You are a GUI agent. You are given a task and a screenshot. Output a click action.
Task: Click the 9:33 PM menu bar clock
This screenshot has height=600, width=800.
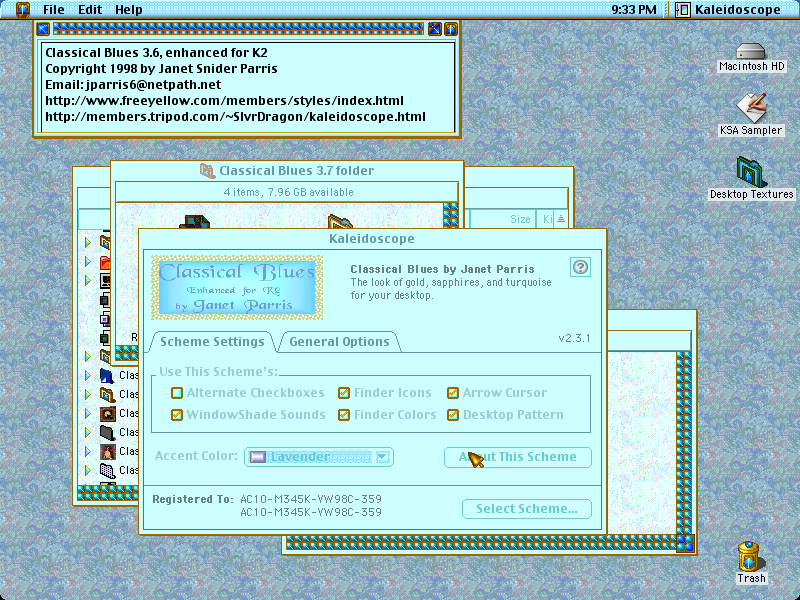pyautogui.click(x=634, y=9)
